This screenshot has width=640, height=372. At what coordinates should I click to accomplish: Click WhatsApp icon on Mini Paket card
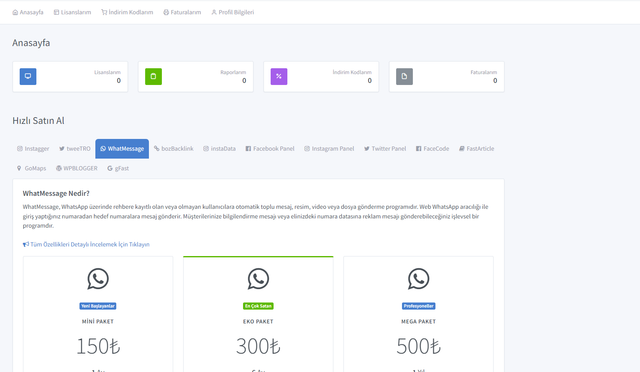click(98, 279)
